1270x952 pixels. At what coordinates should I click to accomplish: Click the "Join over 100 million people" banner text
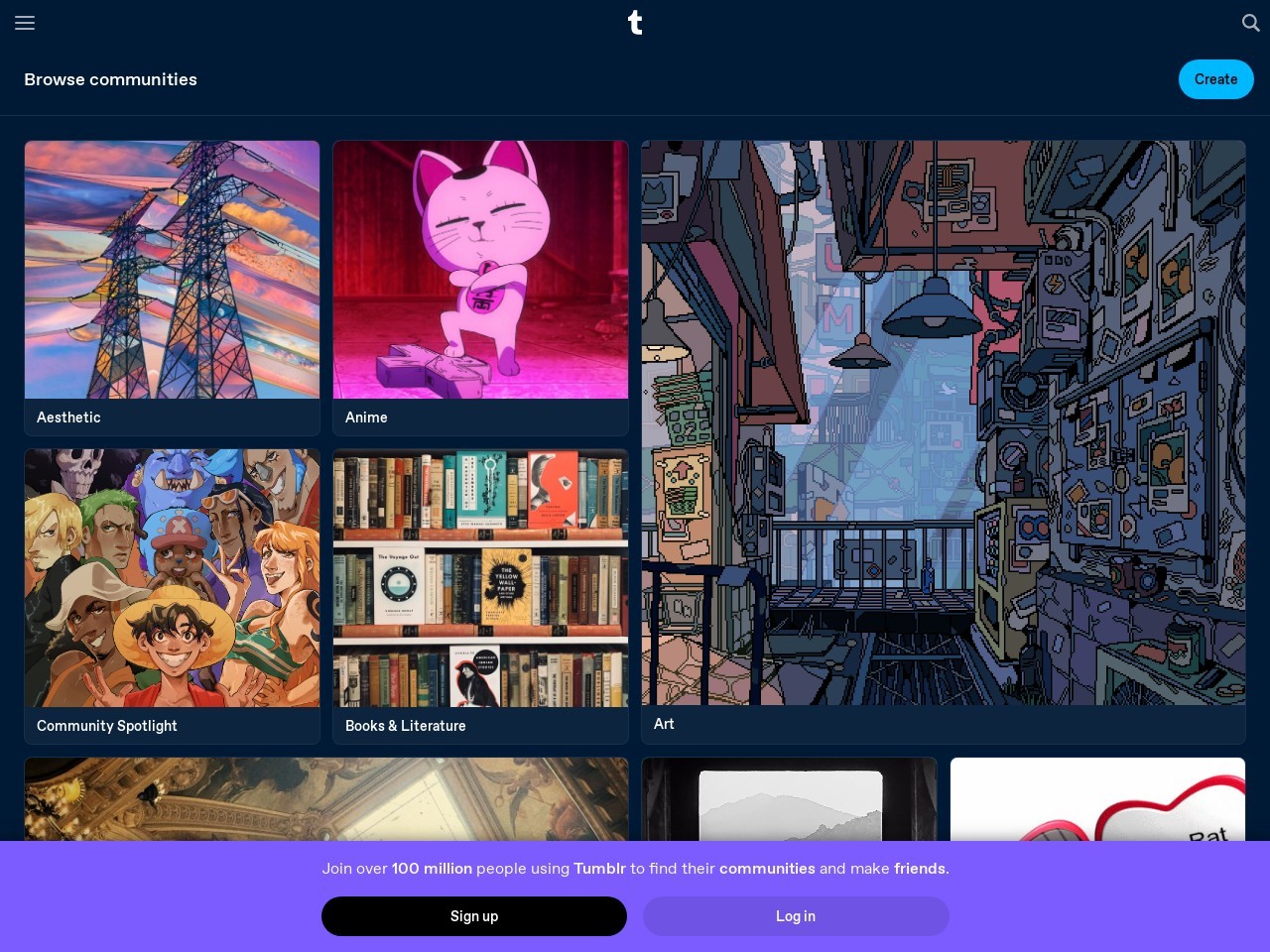coord(635,869)
